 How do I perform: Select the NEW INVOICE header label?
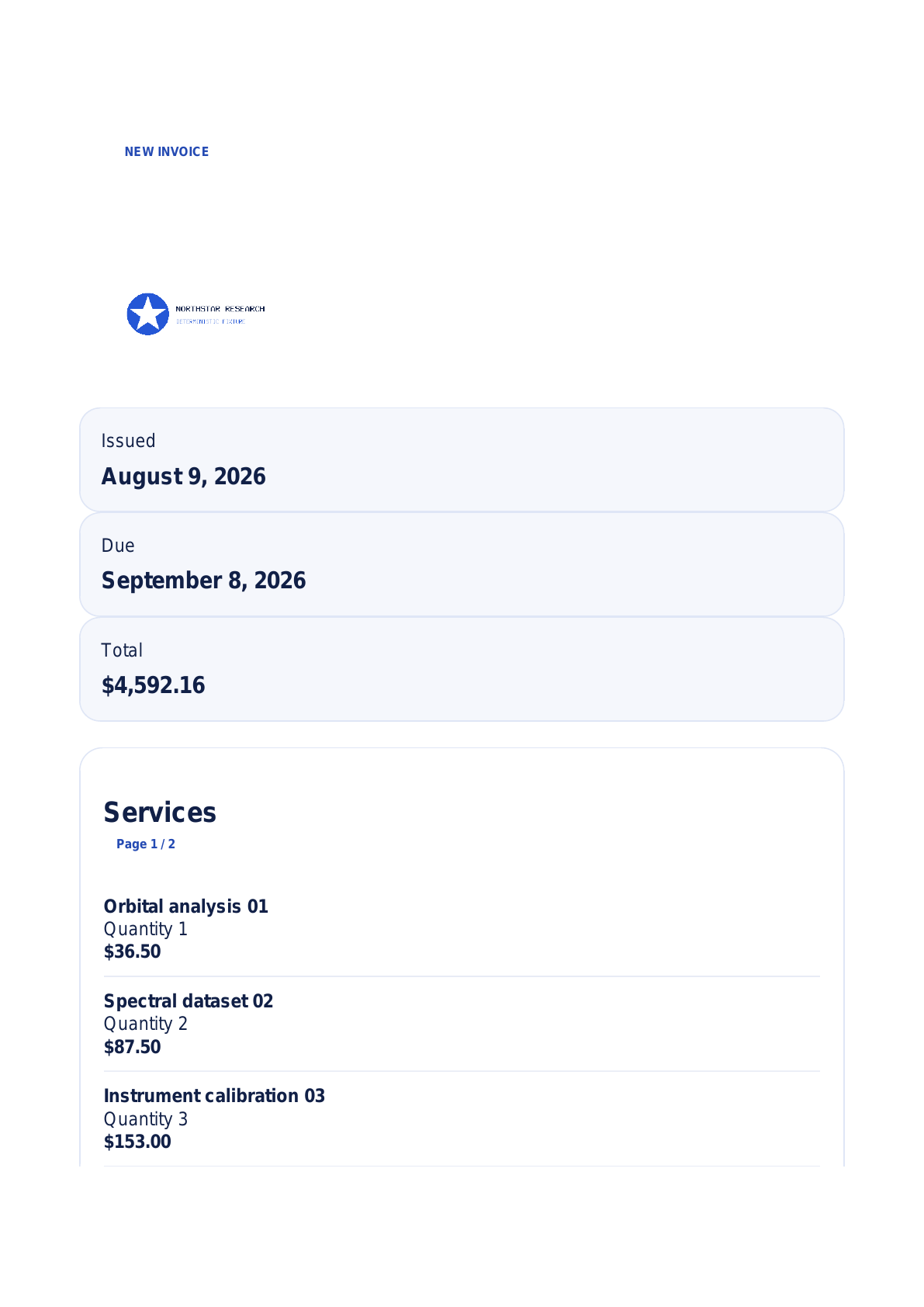[167, 151]
